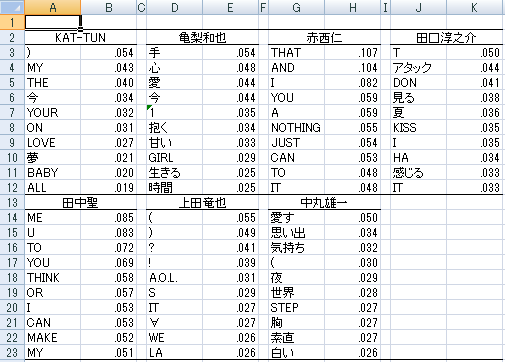The image size is (505, 362).
Task: Click the 中丸雄一 heading cell
Action: point(324,202)
